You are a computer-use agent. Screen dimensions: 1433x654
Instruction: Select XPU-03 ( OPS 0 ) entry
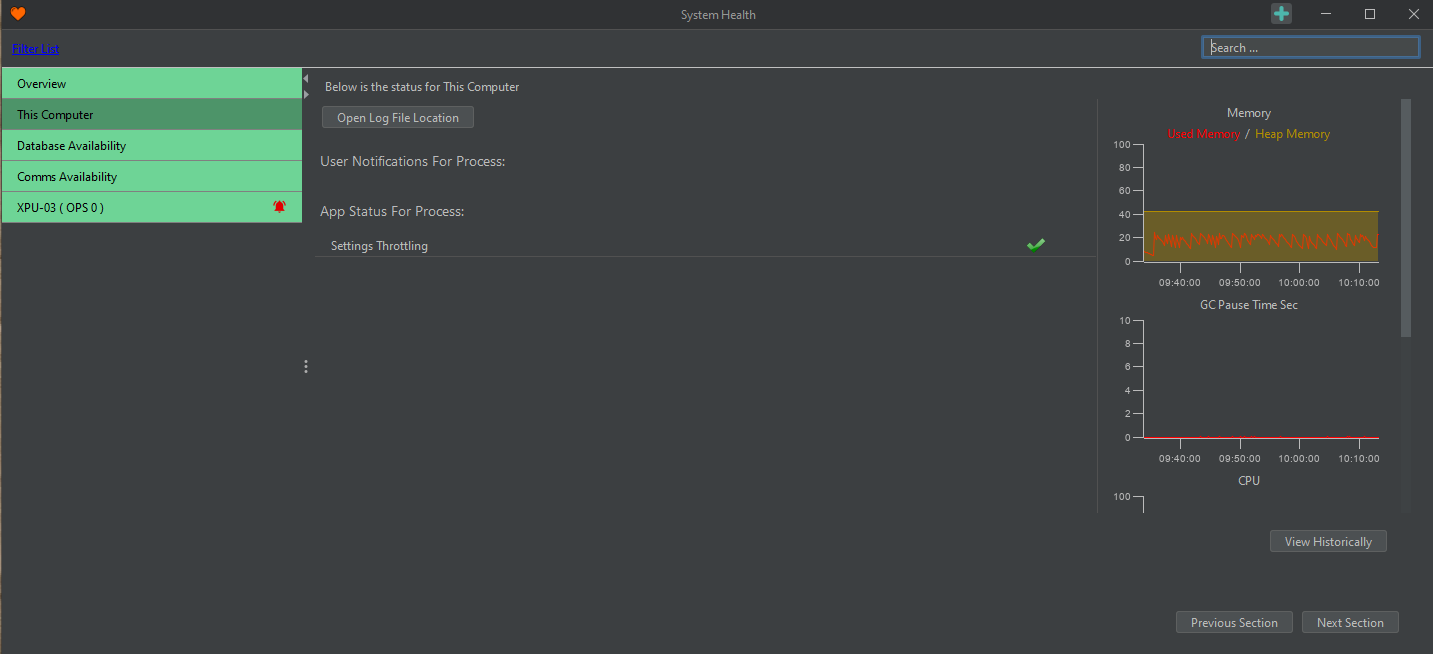tap(140, 208)
